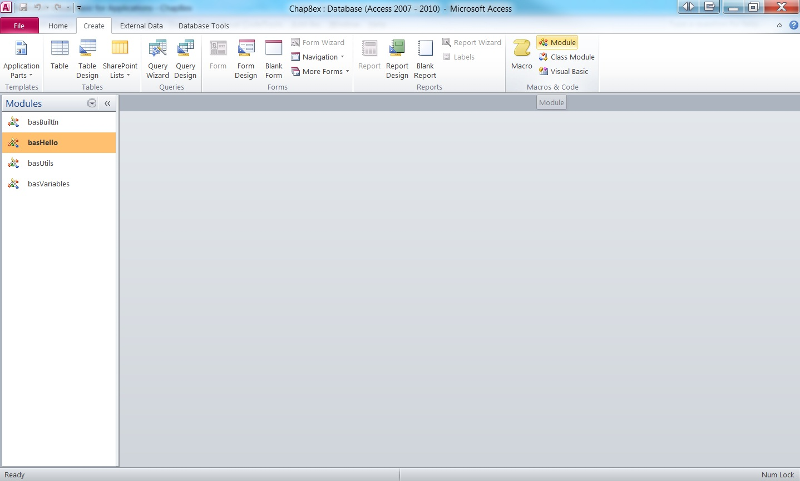800x481 pixels.
Task: Select the basUtils module
Action: click(59, 163)
